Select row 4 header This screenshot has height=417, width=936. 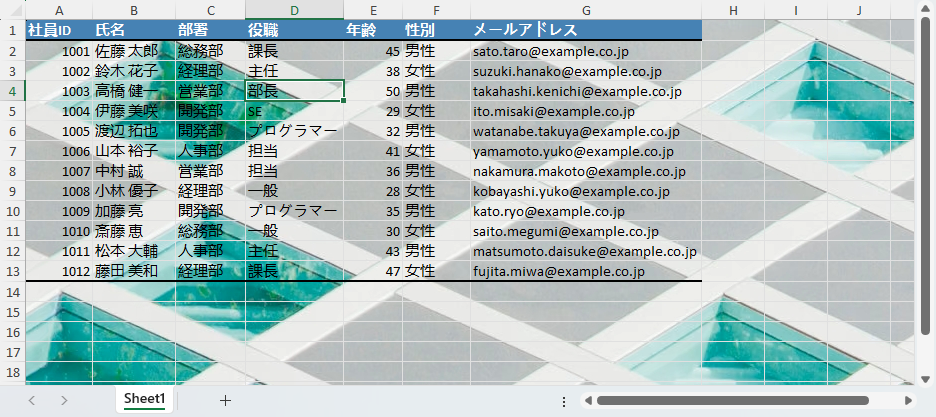pos(13,91)
